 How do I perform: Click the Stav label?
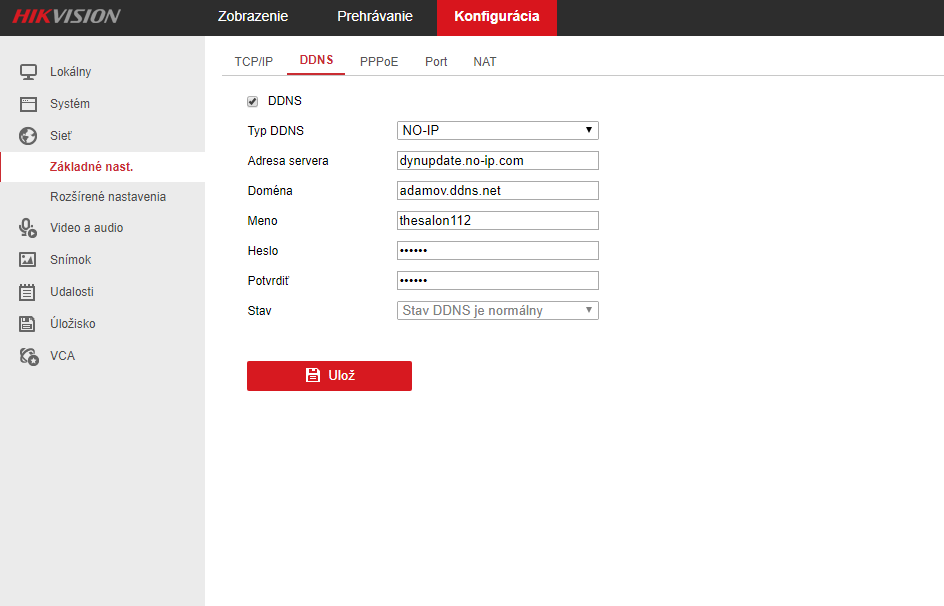(x=259, y=311)
